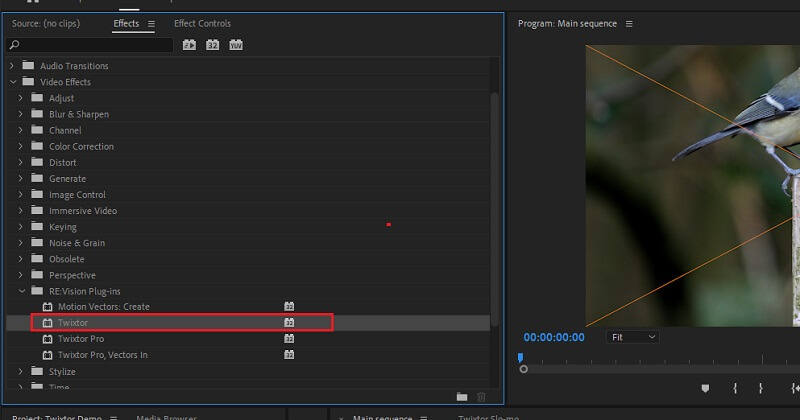This screenshot has width=800, height=420.
Task: Click the Mark Out bracket icon
Action: click(x=760, y=388)
